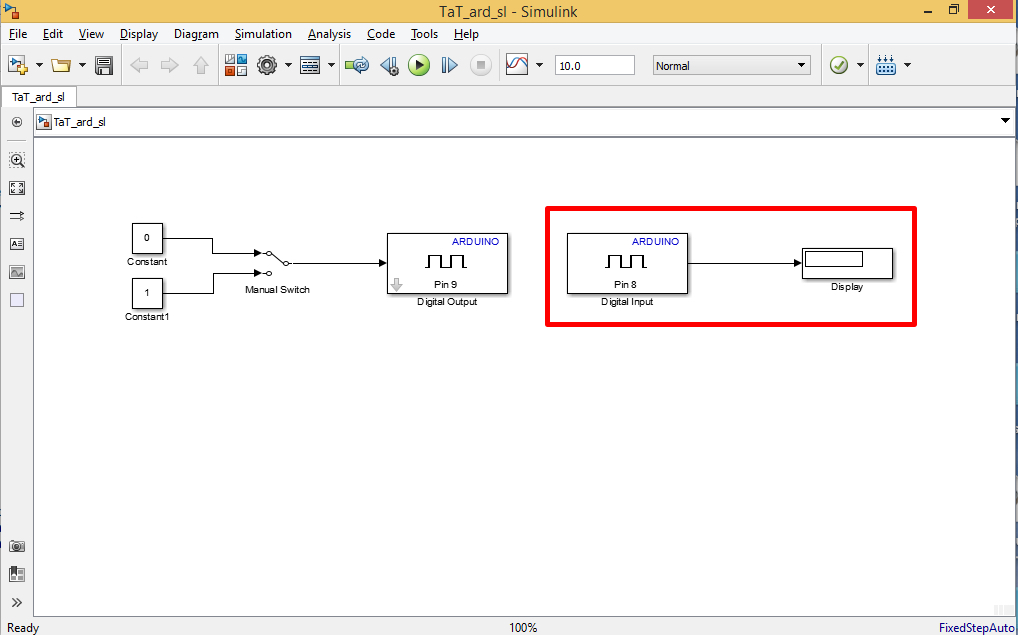Open the Diagram menu

[x=197, y=34]
